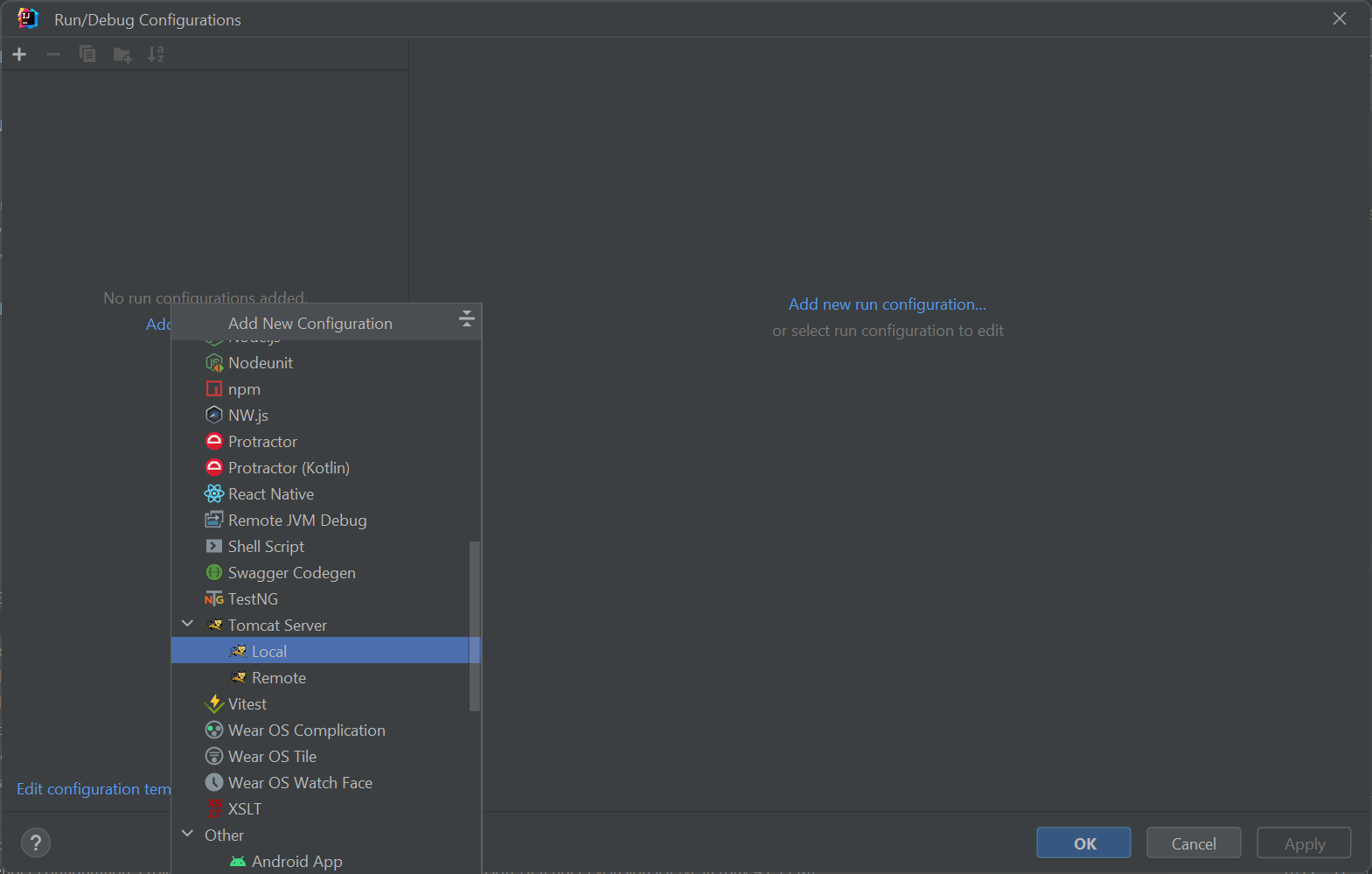The image size is (1372, 874).
Task: Click the Apply button
Action: 1304,843
